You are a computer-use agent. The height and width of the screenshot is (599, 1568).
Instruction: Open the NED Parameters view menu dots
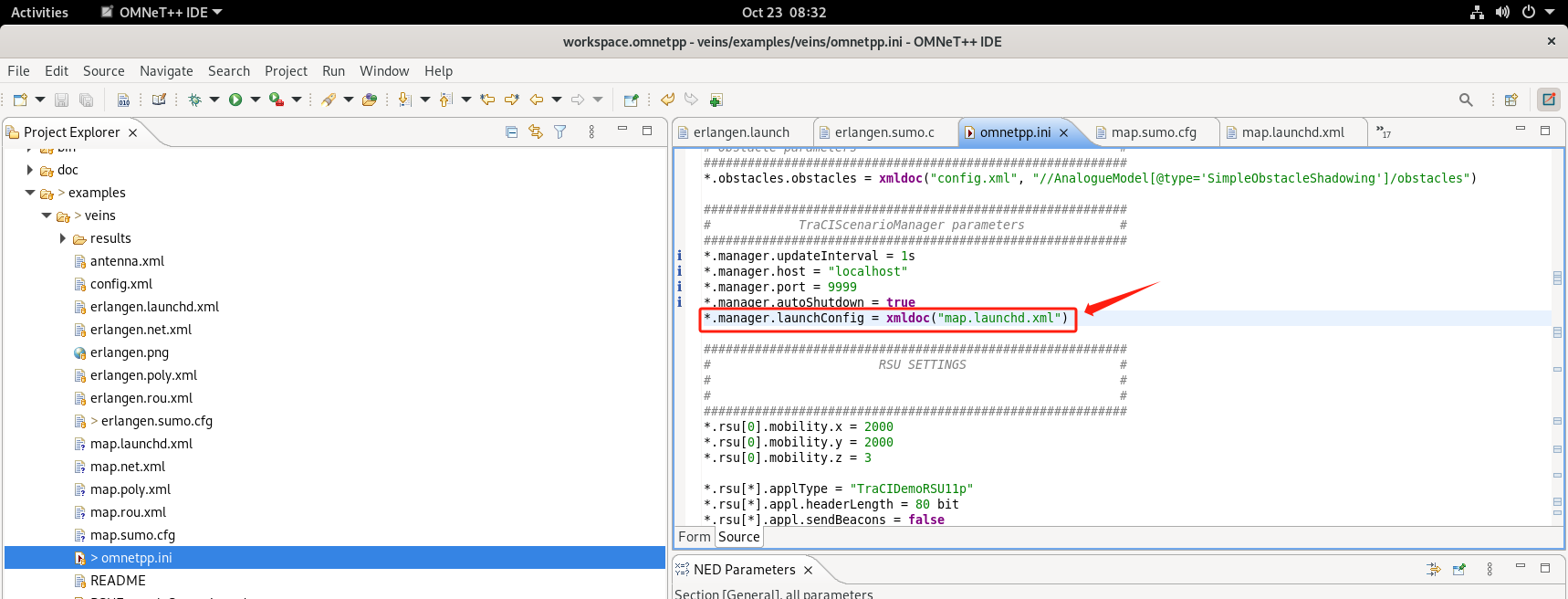tap(1490, 569)
